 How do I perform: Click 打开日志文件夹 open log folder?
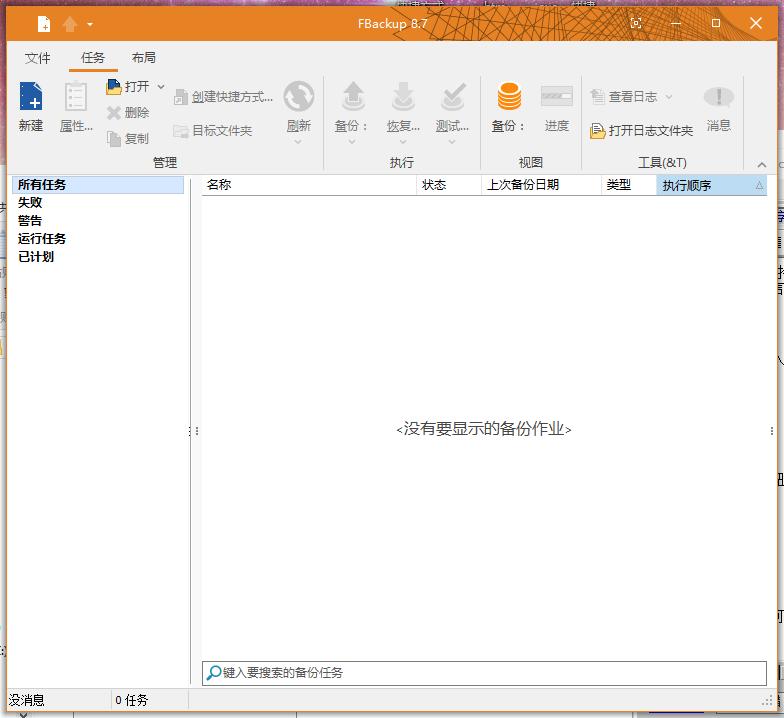642,130
